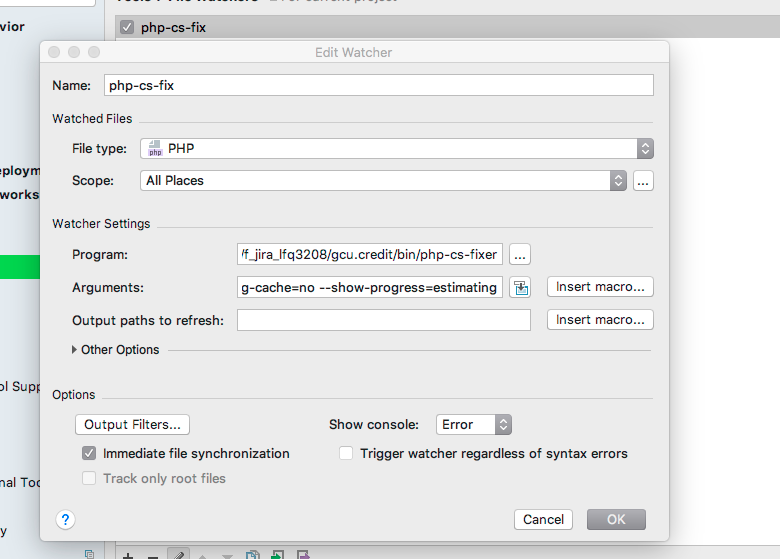Enable Trigger watcher regardless of syntax errors
The height and width of the screenshot is (559, 780).
point(346,453)
